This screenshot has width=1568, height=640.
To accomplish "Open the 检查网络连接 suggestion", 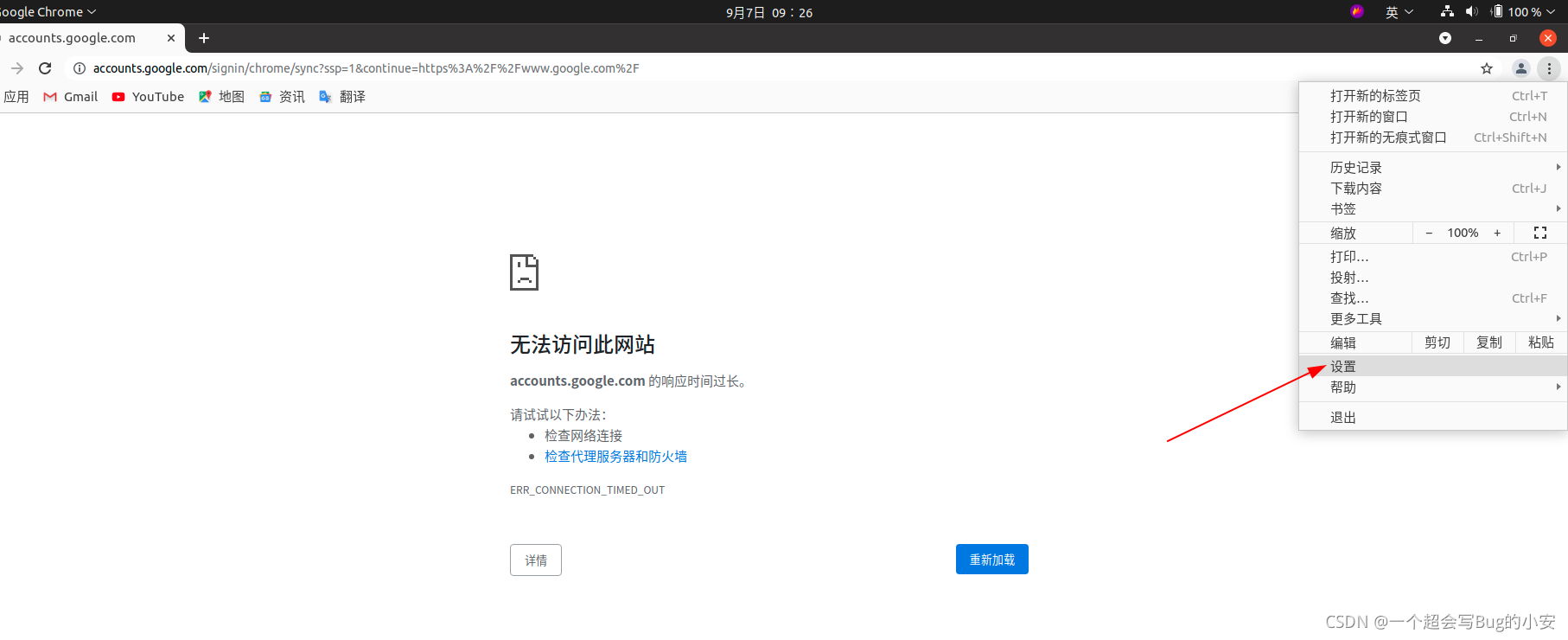I will pos(583,436).
